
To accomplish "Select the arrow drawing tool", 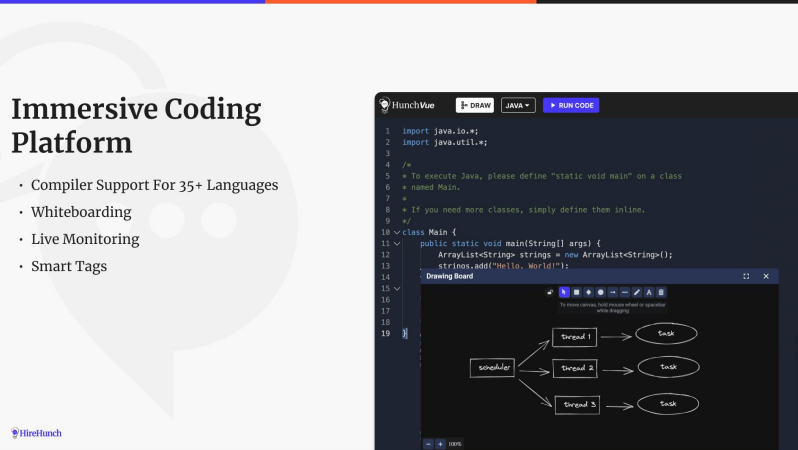I will pyautogui.click(x=613, y=292).
